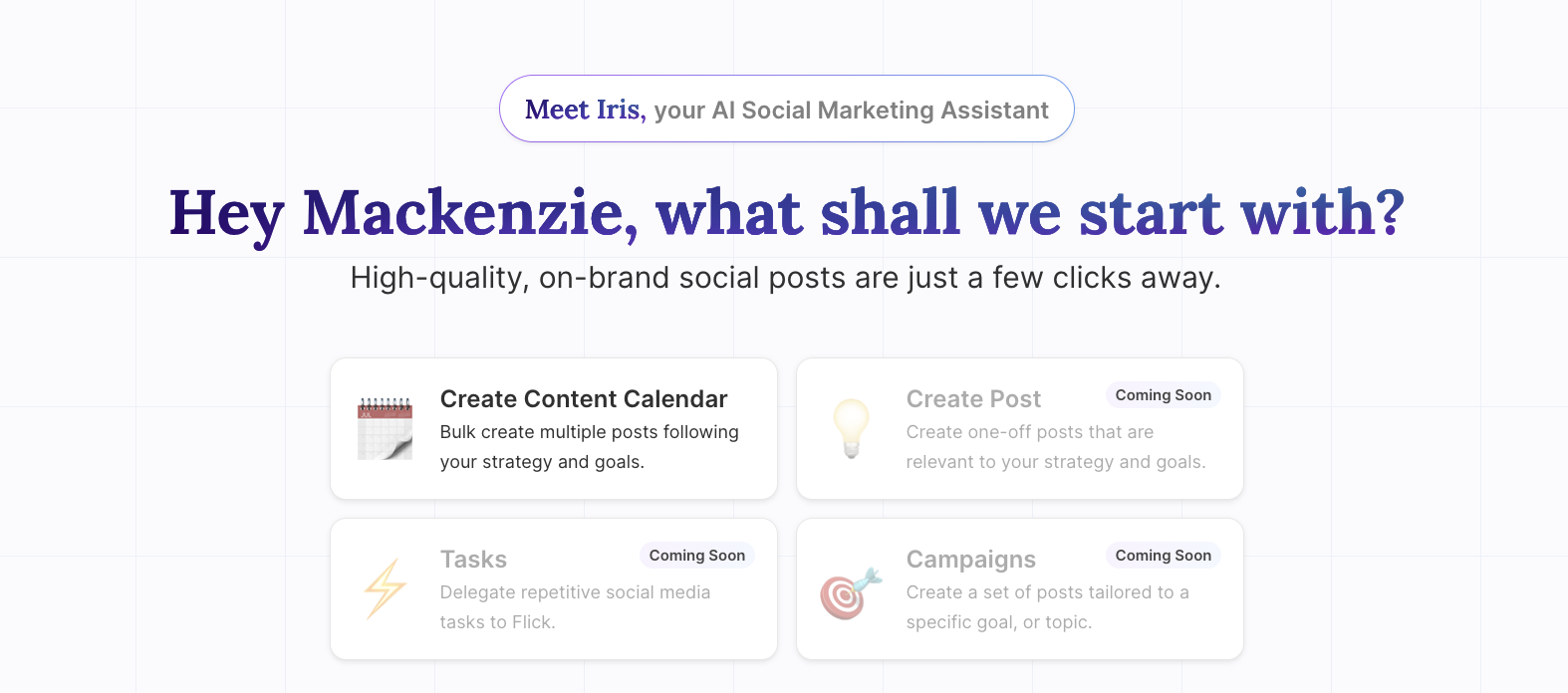1568x693 pixels.
Task: Click the lightning bolt Tasks icon
Action: click(385, 588)
